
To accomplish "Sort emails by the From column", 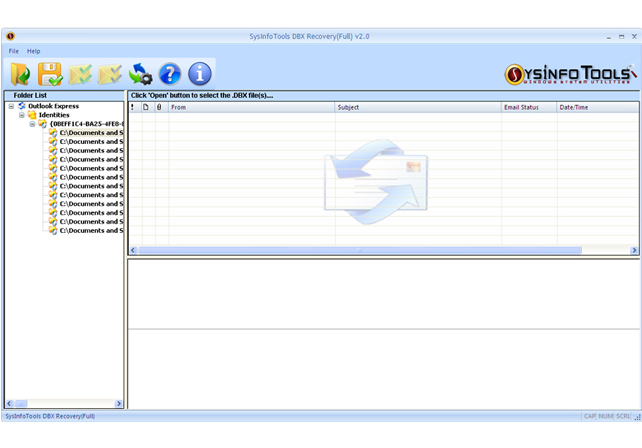I will tap(250, 107).
